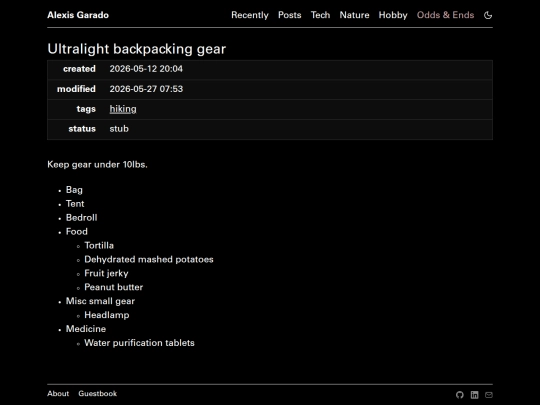Click the text Keep gear under 10lbs.

[x=97, y=165]
